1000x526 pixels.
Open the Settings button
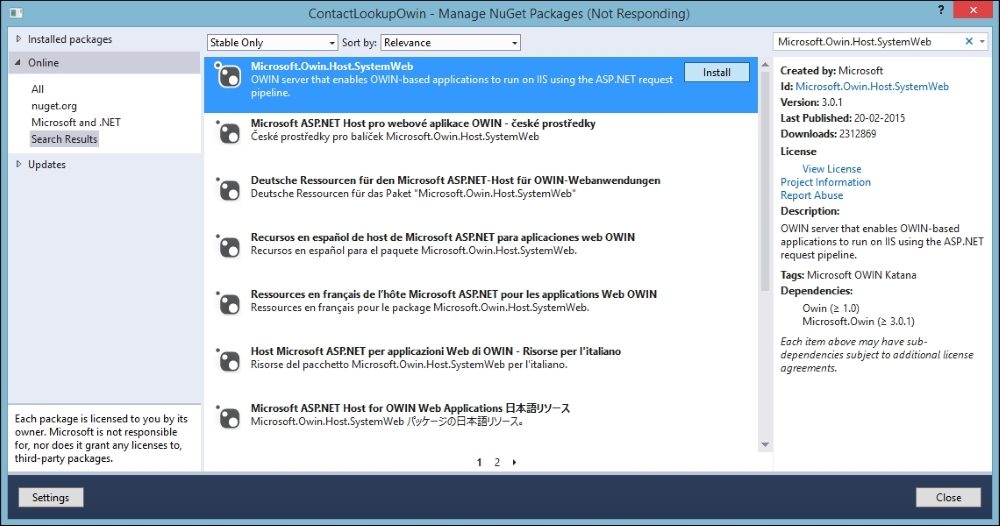(50, 497)
